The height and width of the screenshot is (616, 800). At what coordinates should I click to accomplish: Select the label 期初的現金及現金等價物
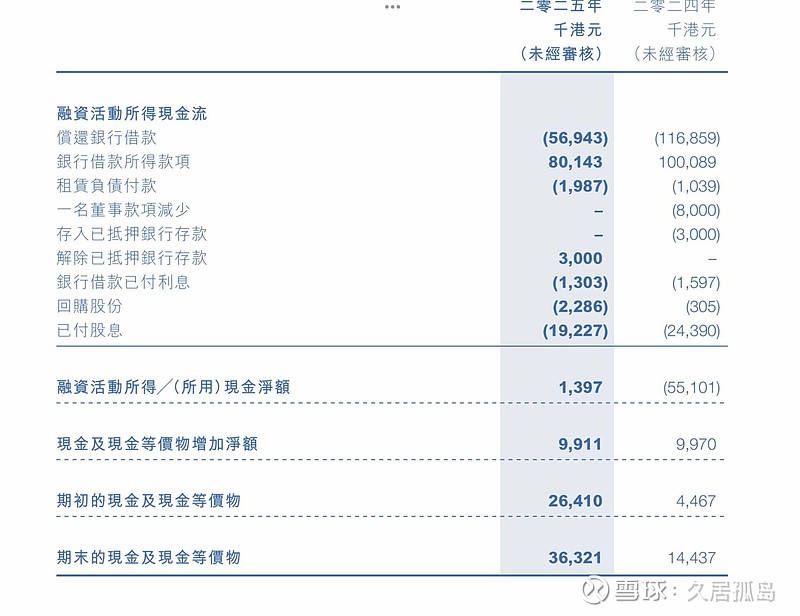pos(148,500)
